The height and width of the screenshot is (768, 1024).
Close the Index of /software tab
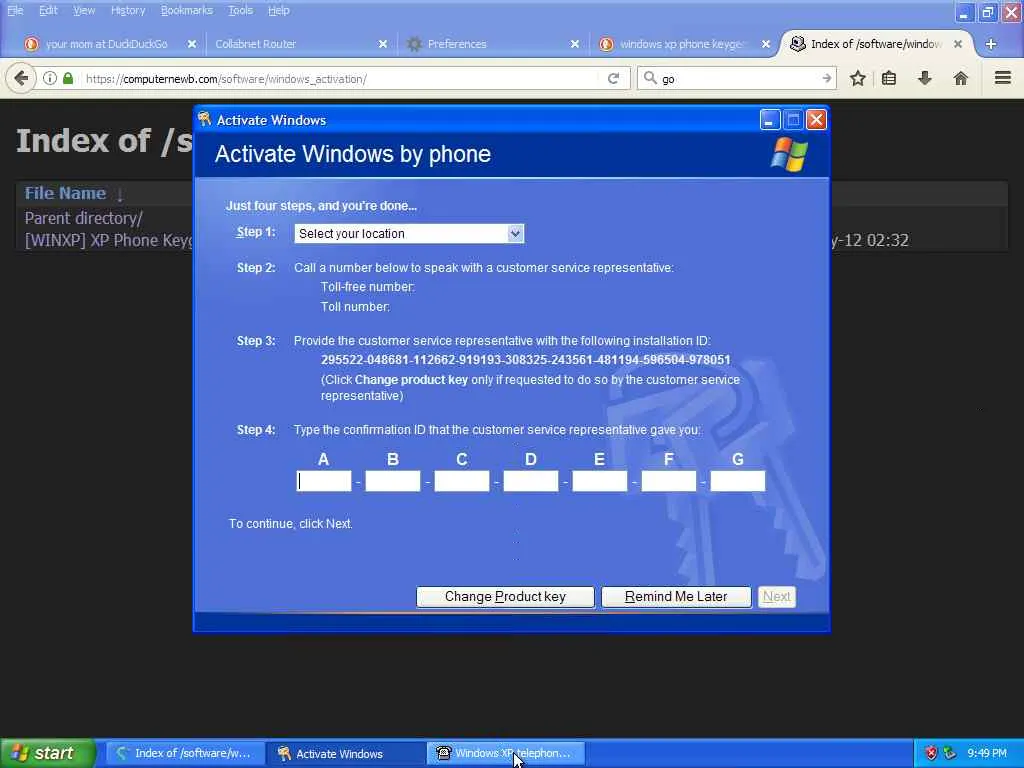[x=957, y=44]
